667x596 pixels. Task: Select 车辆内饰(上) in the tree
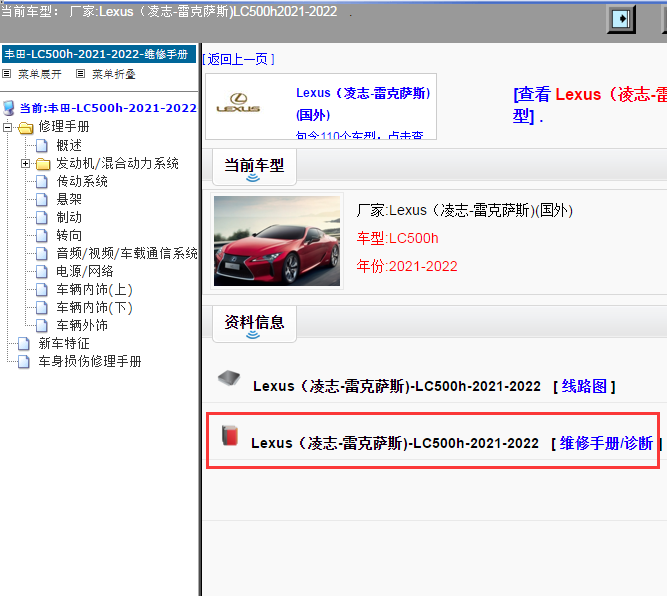pos(94,290)
